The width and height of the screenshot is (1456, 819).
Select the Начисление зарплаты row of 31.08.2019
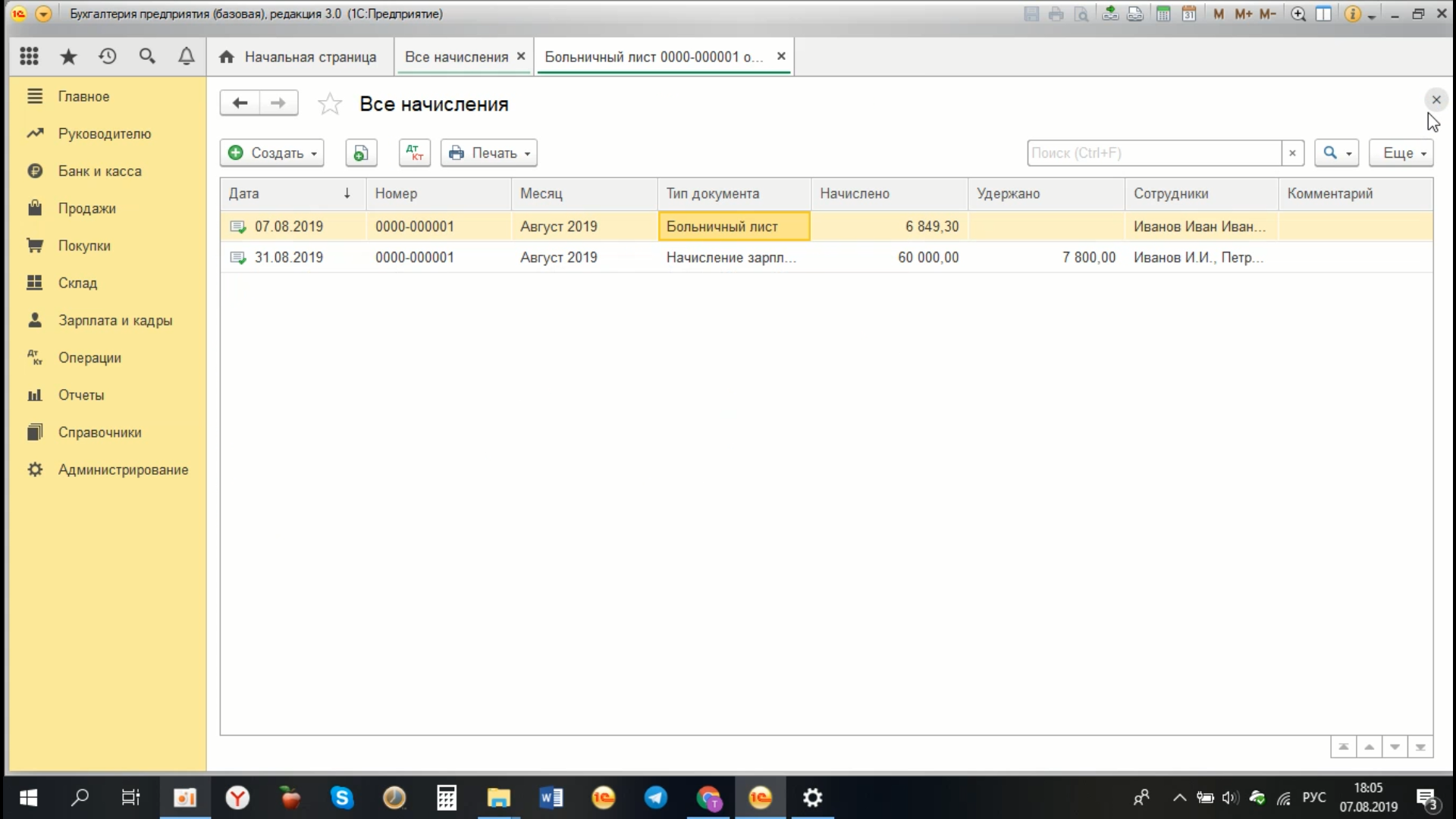tap(730, 258)
